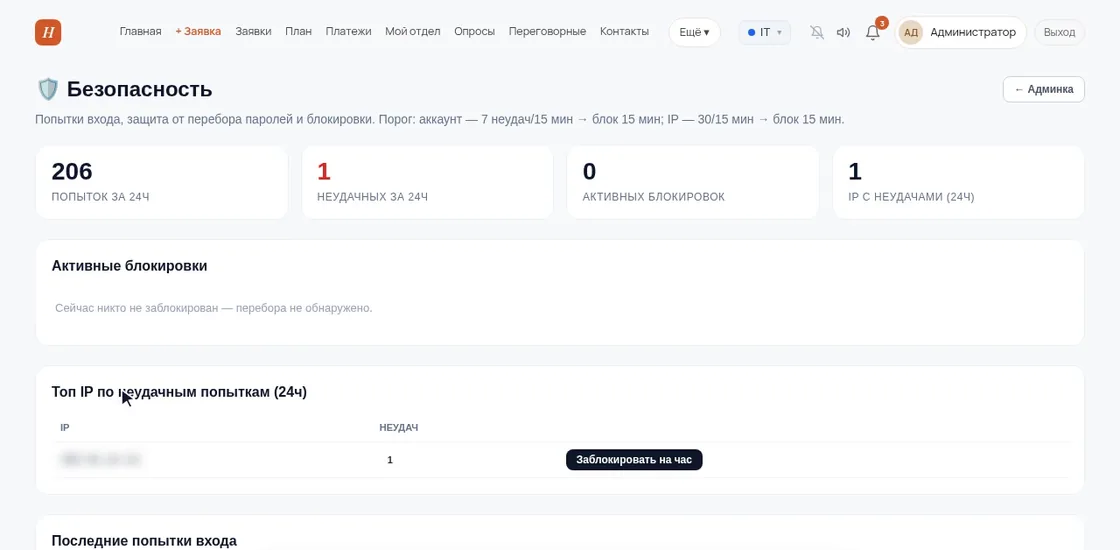Open Переговорные in navigation

point(547,31)
